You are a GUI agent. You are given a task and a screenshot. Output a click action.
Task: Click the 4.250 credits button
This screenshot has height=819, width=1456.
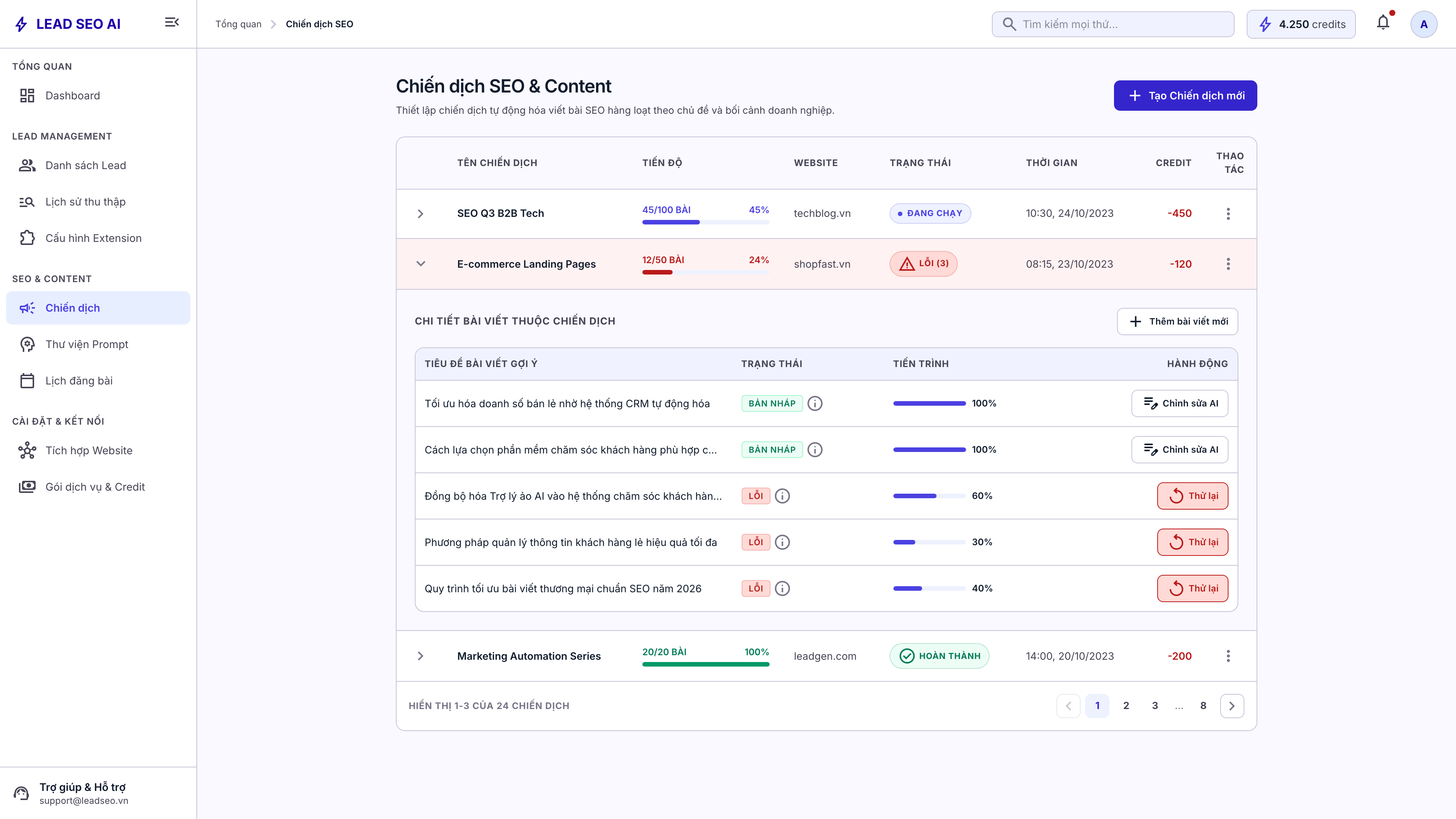[1301, 24]
